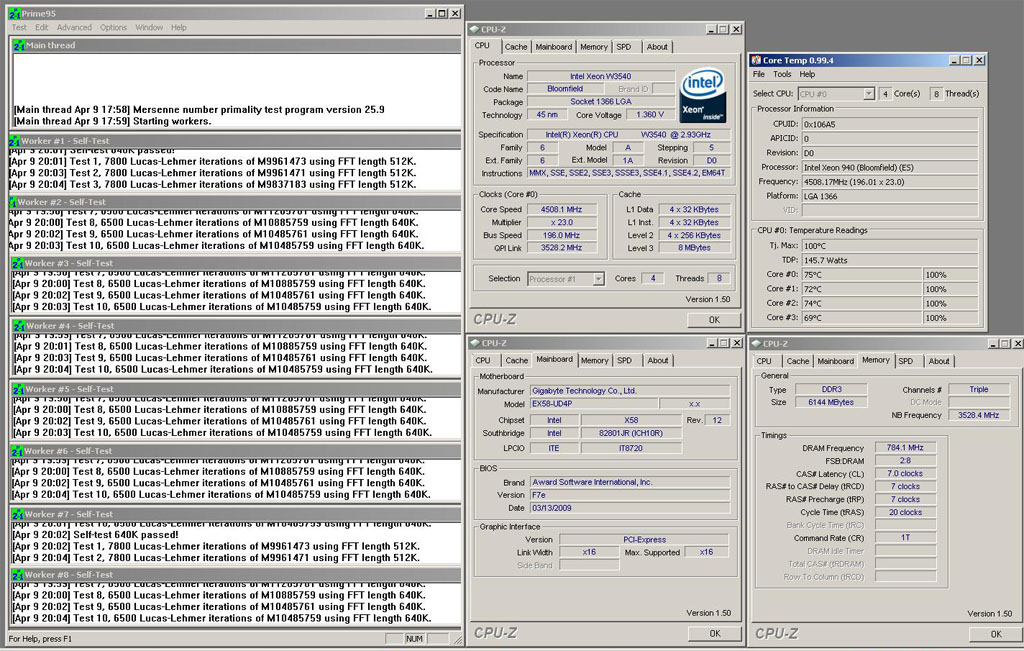Click the motherboard Model EX58-UD4P field
Image resolution: width=1024 pixels, height=651 pixels.
(x=592, y=404)
